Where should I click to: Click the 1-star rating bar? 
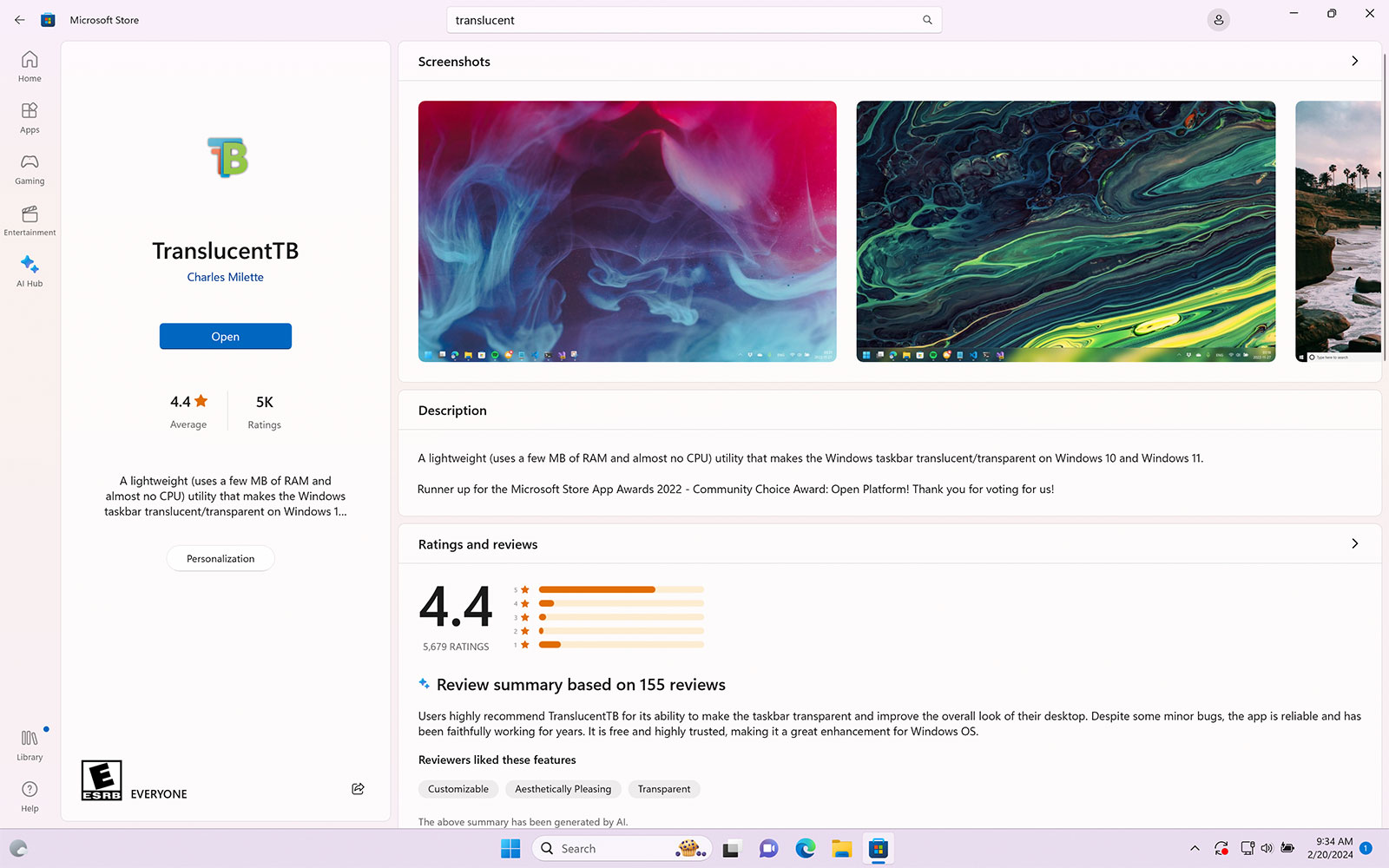tap(621, 644)
